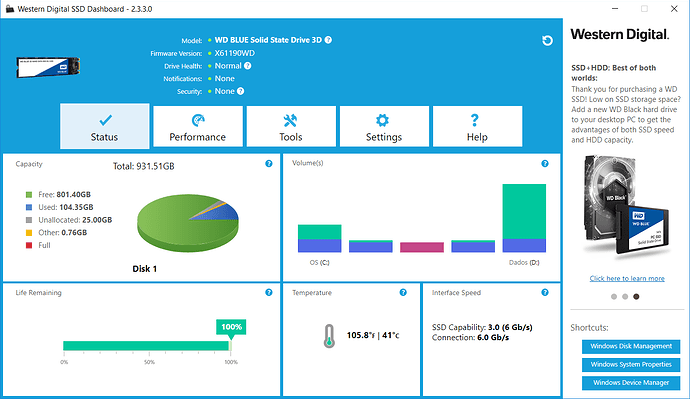
Task: Open Windows Device Manager shortcut
Action: [x=631, y=383]
